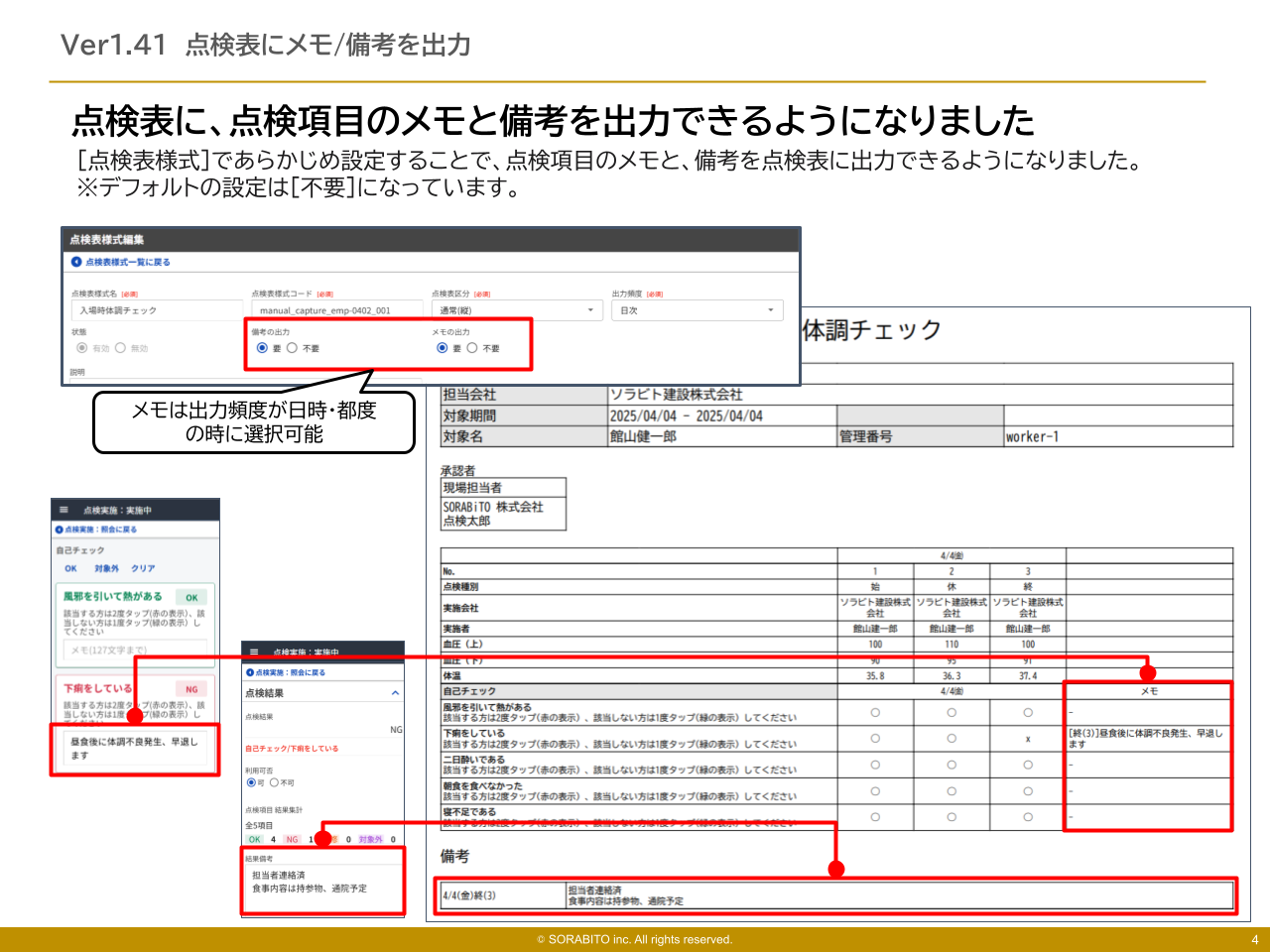This screenshot has width=1270, height=952.
Task: Click the back arrow icon beside 点検実施:照会に戻る
Action: coord(59,529)
